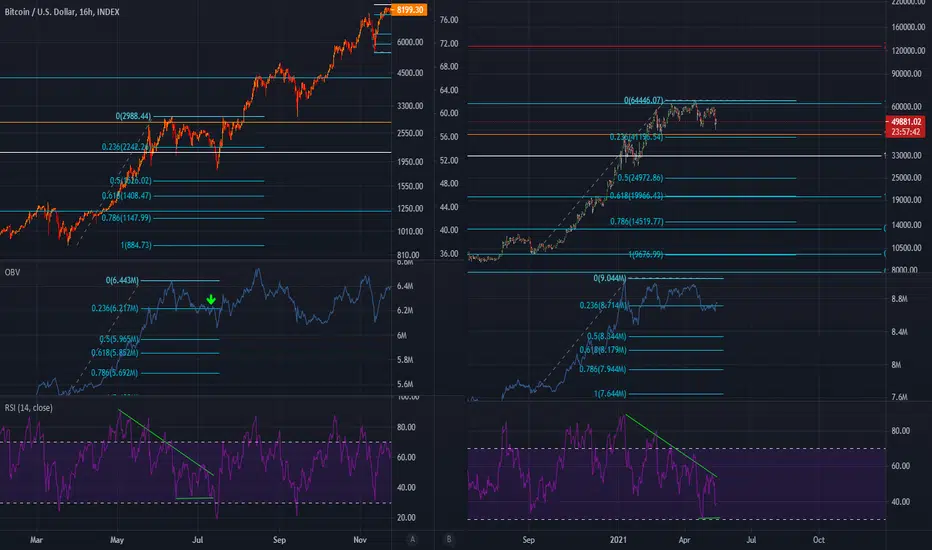Click the Bitcoin / U.S. Dollar chart title
Image resolution: width=932 pixels, height=550 pixels.
(x=62, y=12)
